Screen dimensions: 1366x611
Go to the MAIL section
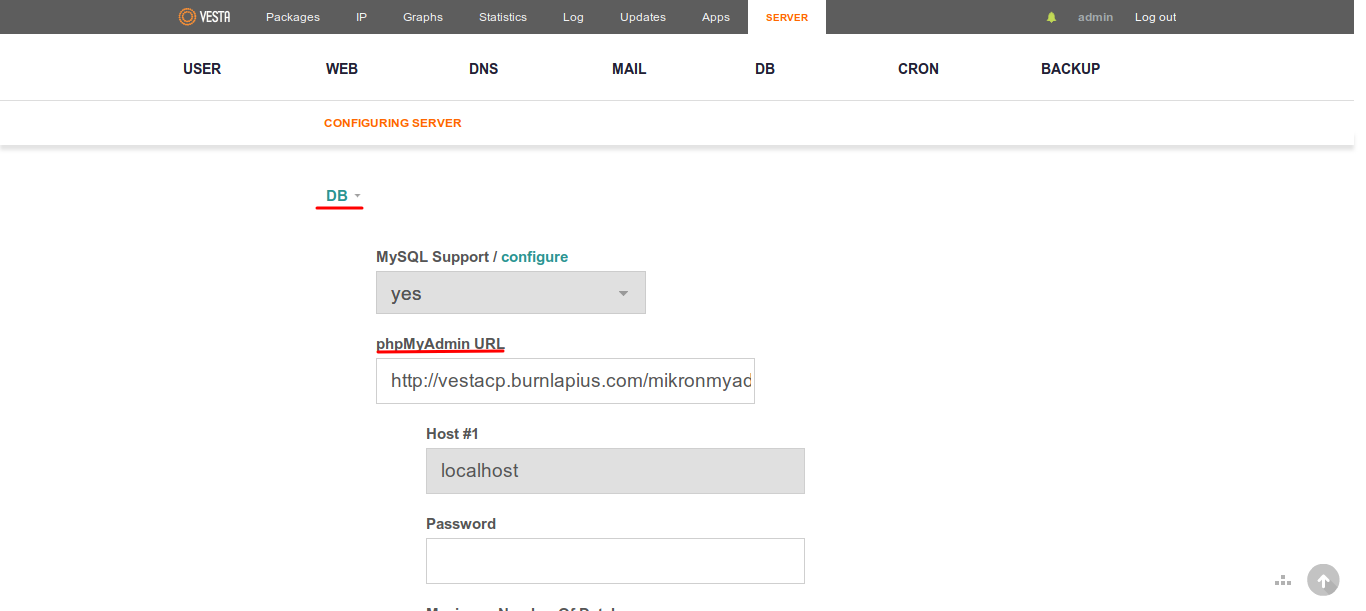629,69
